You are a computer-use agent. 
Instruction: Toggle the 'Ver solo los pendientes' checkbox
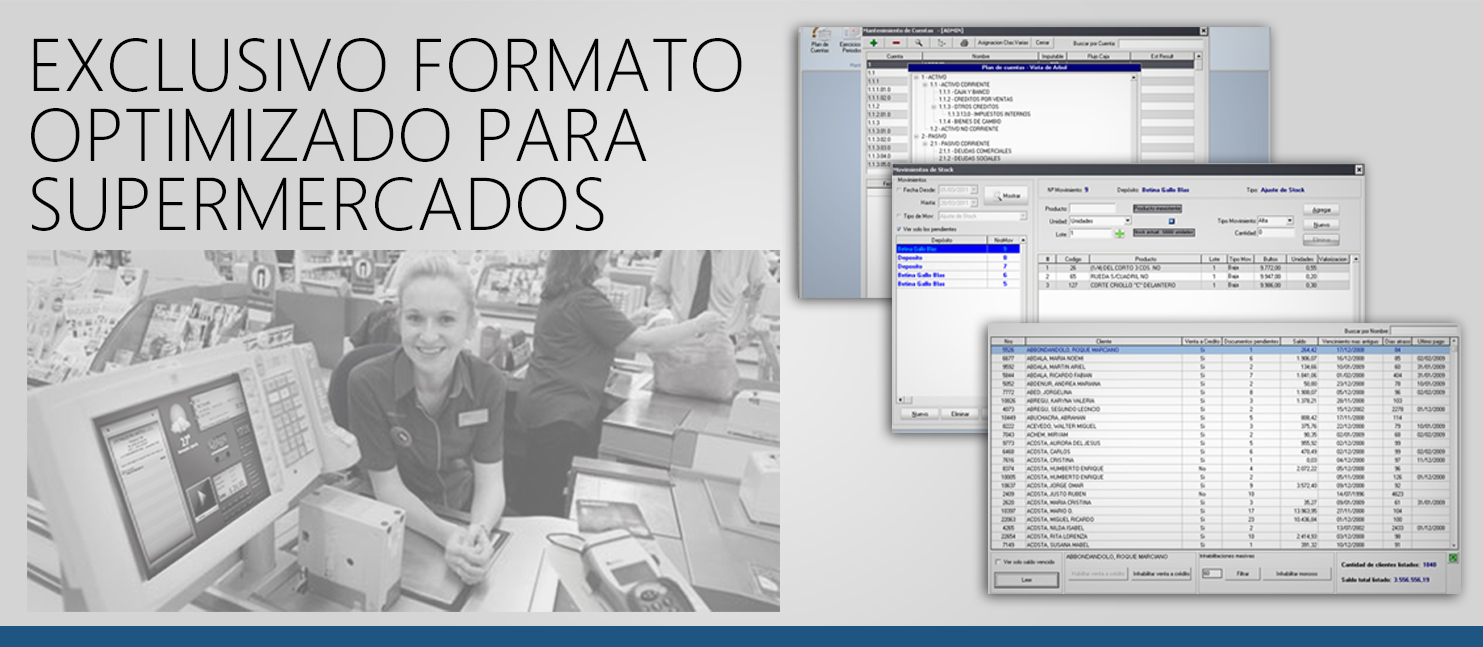(x=899, y=229)
